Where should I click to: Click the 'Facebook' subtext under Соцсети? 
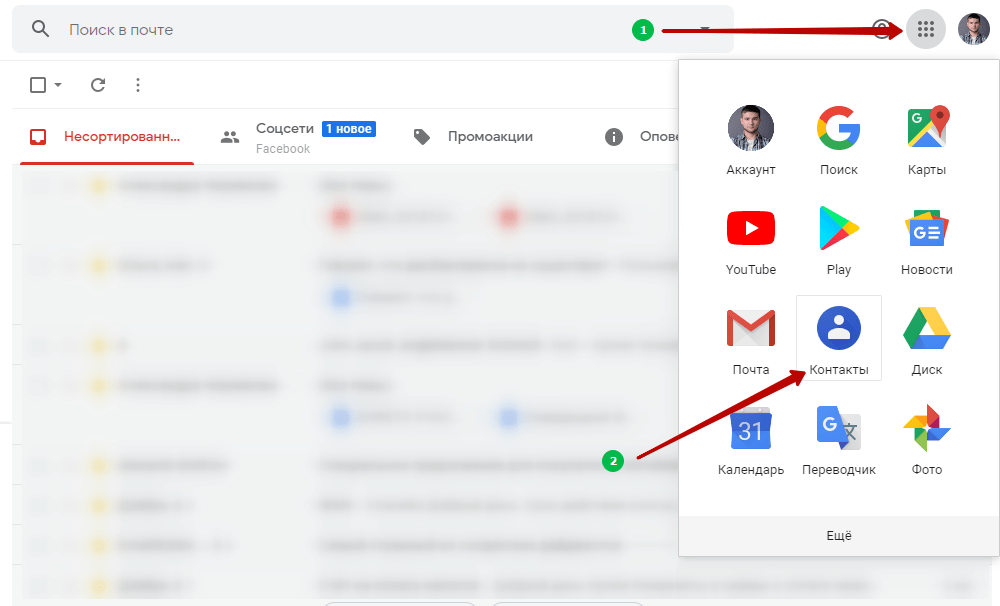283,149
